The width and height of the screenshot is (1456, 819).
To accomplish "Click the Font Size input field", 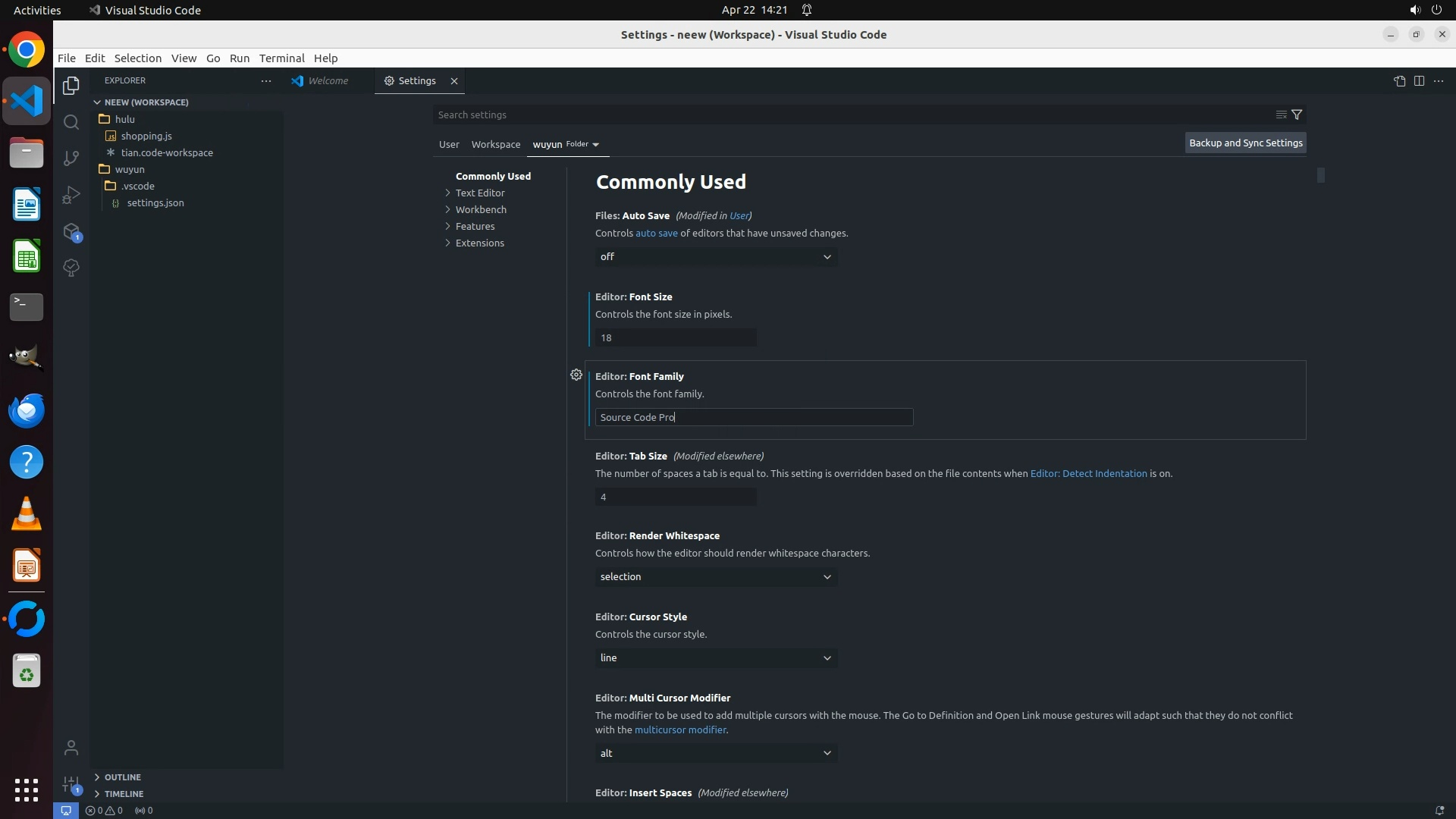I will (675, 337).
